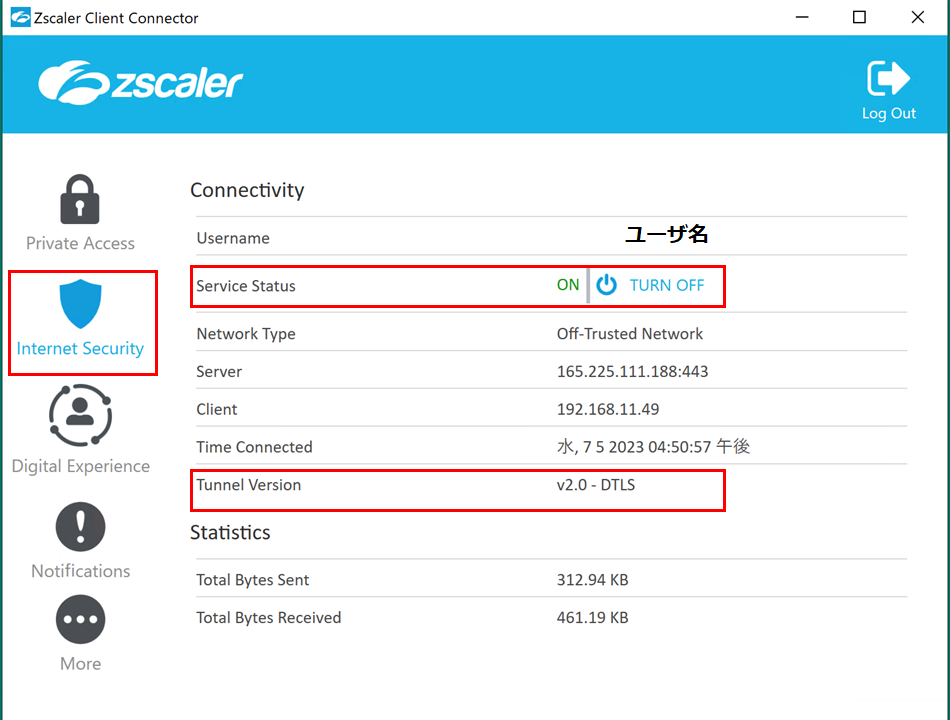The image size is (950, 720).
Task: Switch to the Notifications tab label
Action: pyautogui.click(x=81, y=571)
